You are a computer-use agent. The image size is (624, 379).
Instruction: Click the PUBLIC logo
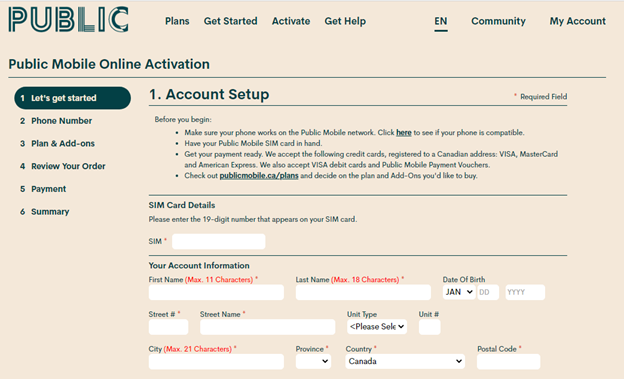[x=68, y=19]
